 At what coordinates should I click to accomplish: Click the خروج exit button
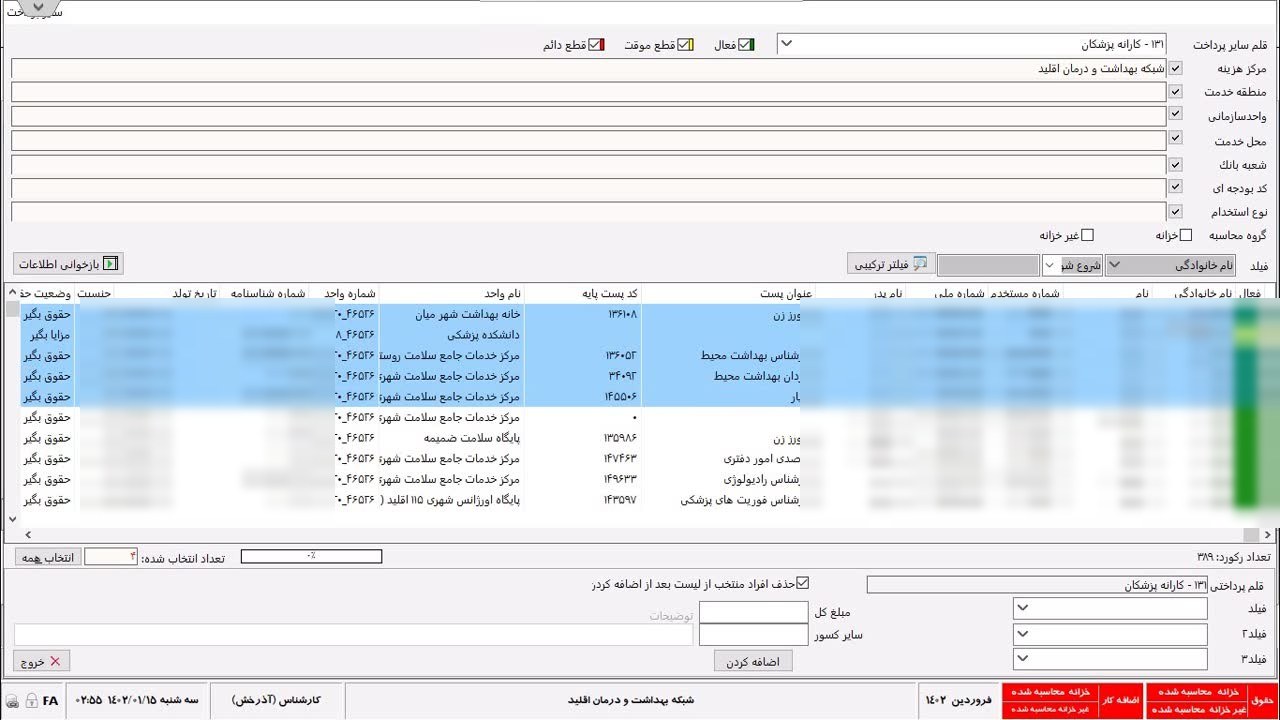coord(41,661)
